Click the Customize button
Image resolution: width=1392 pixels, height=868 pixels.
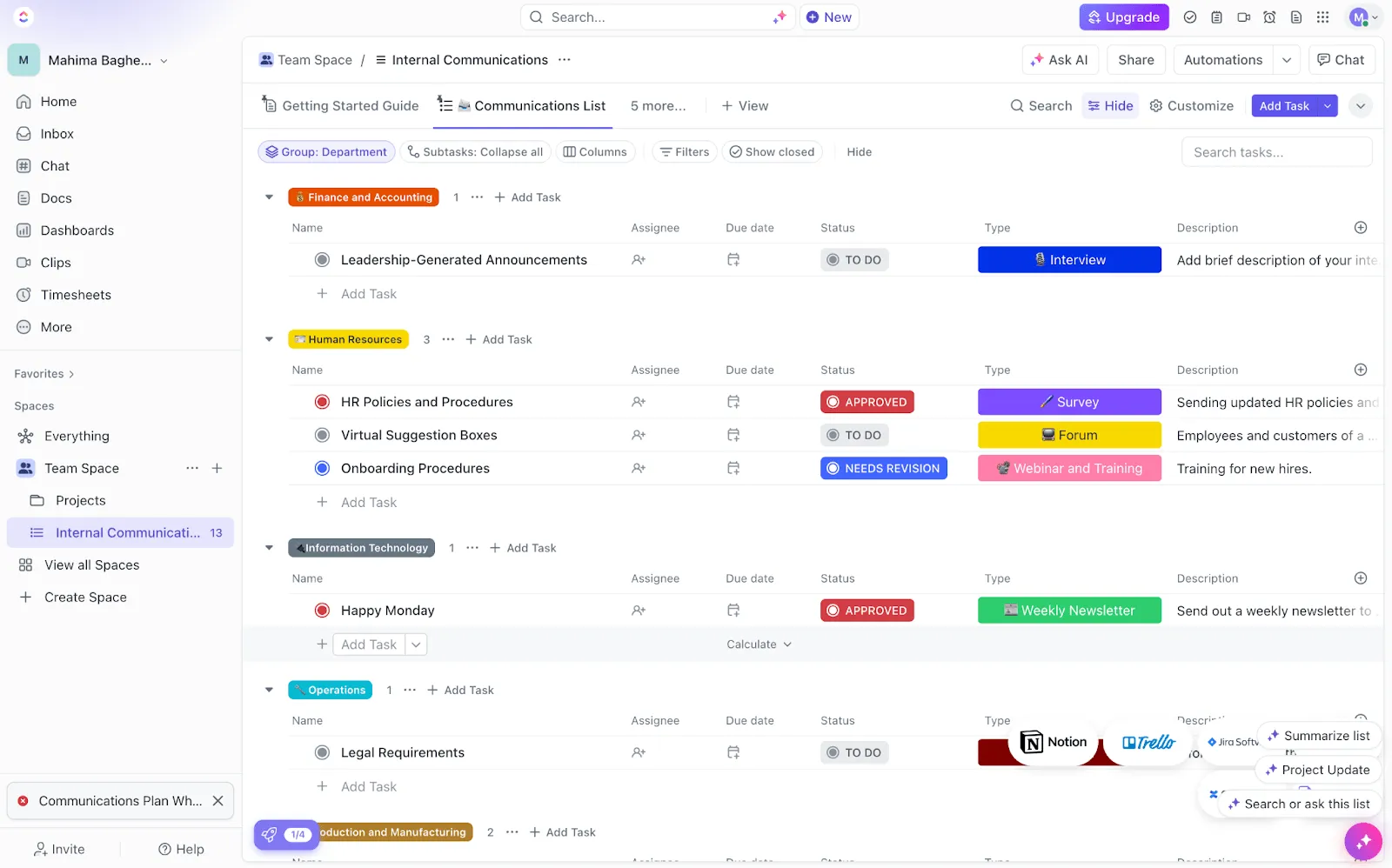(x=1191, y=106)
